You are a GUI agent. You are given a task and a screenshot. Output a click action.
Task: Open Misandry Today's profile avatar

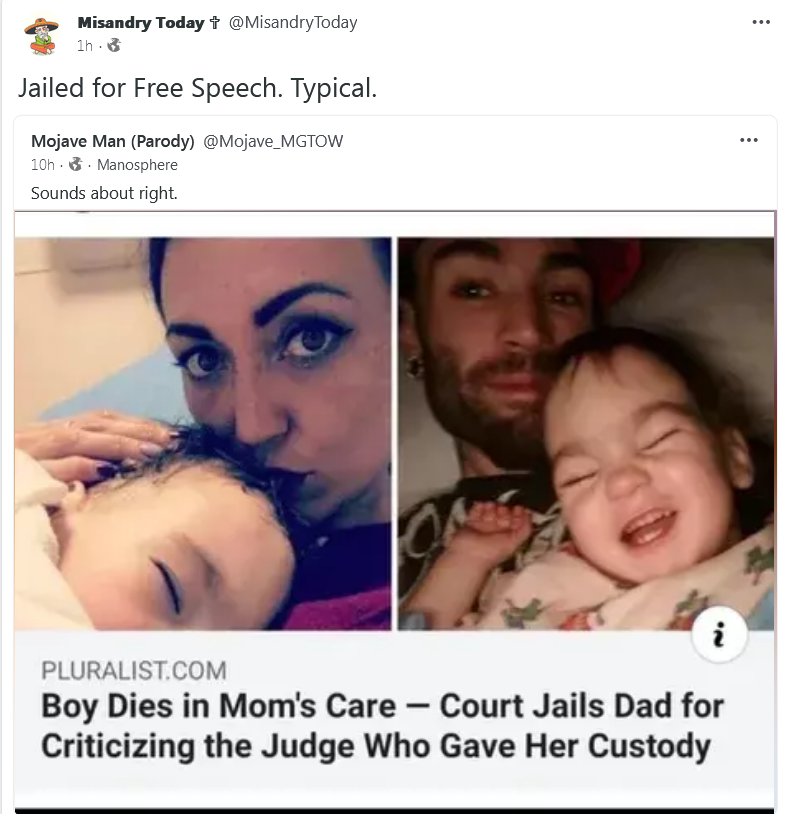pos(42,36)
